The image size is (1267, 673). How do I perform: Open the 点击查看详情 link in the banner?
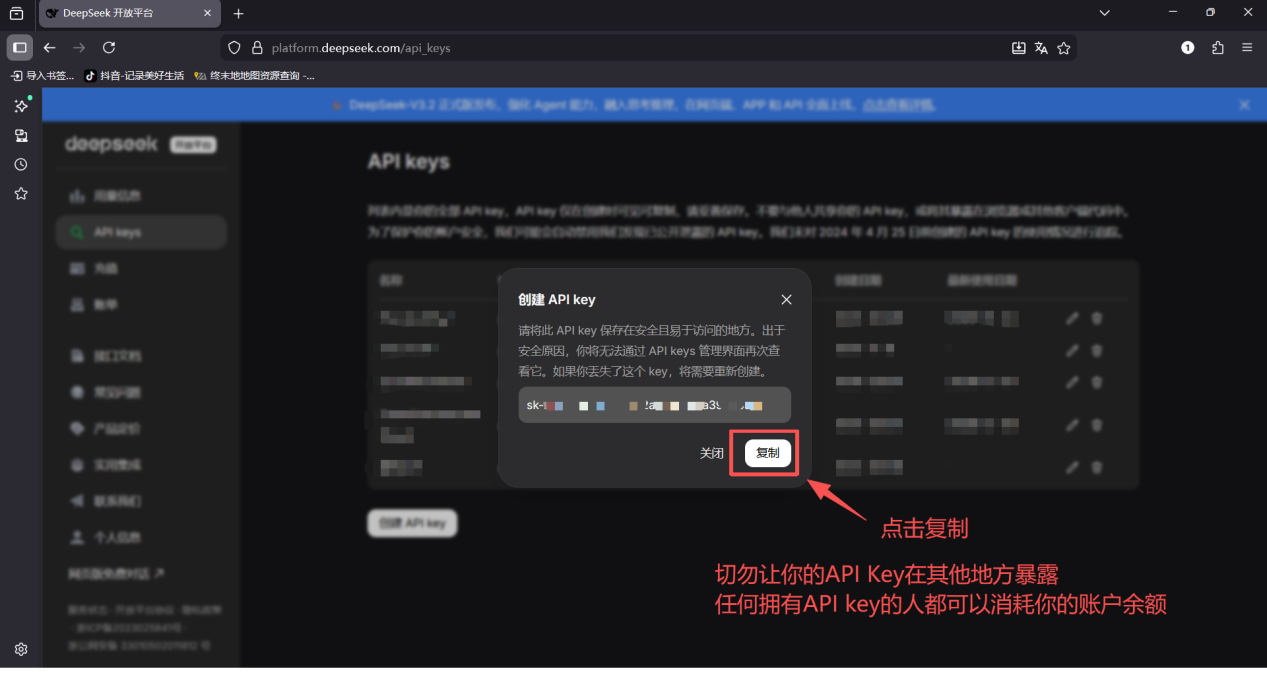(898, 105)
